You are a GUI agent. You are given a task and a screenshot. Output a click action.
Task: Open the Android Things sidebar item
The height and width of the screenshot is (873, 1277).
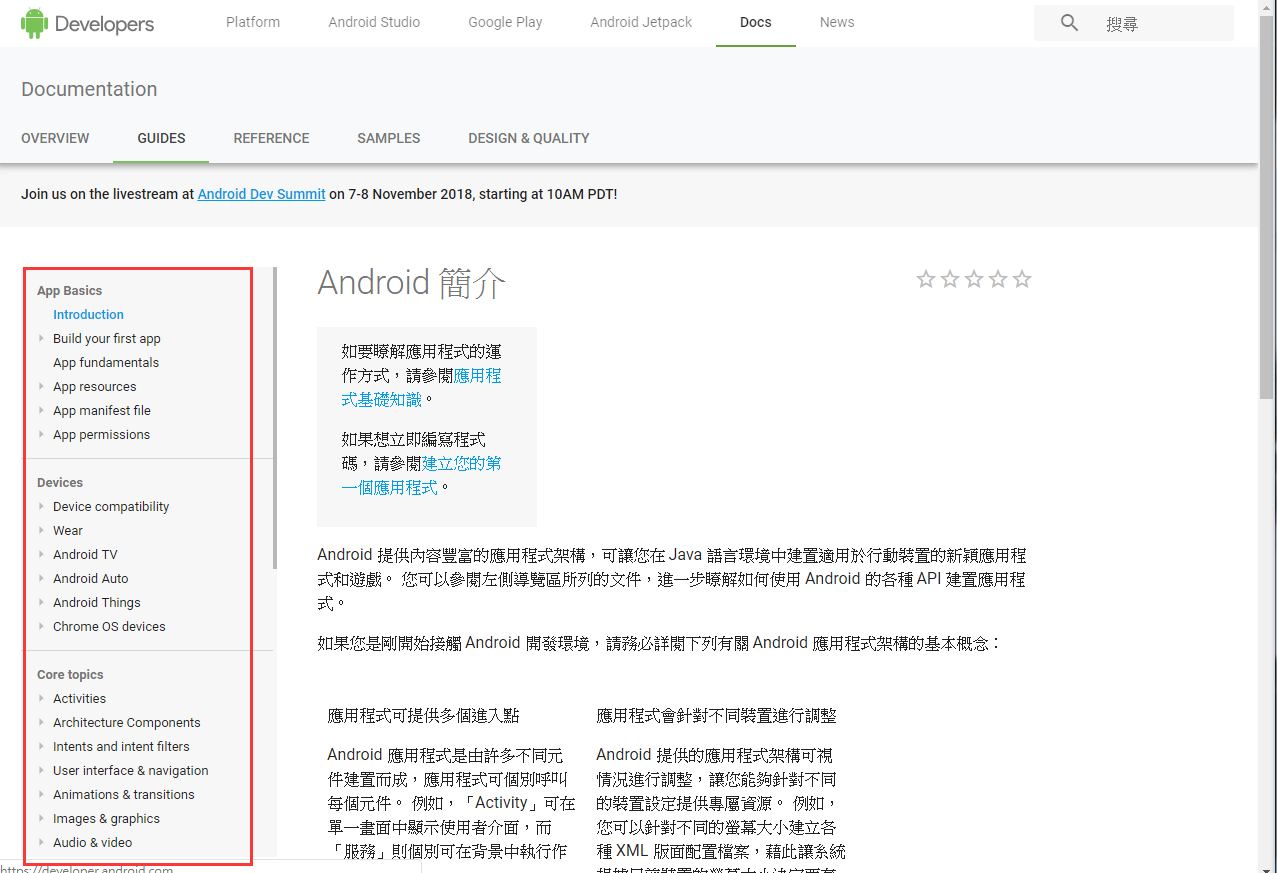click(x=96, y=602)
